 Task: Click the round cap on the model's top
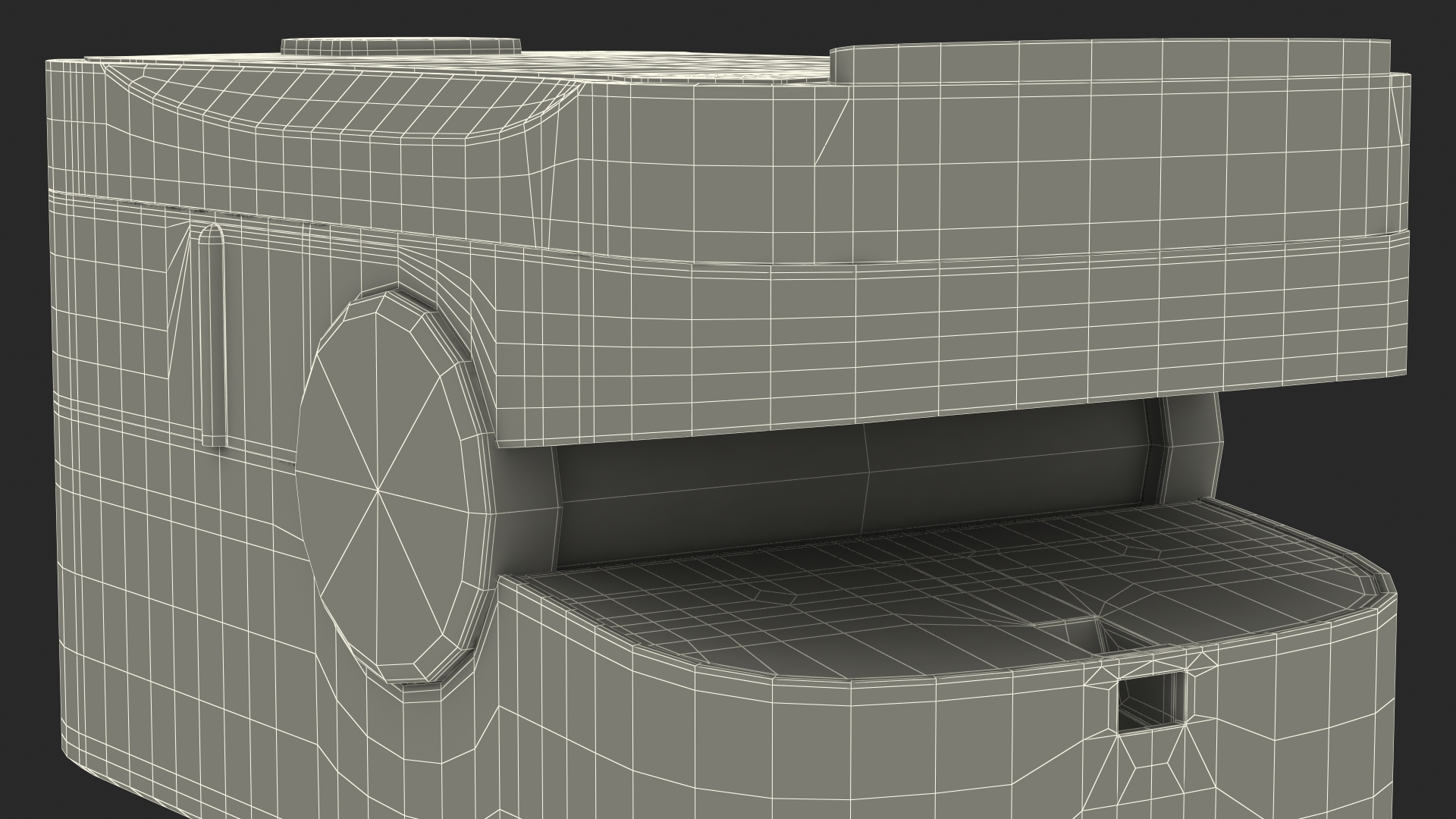(401, 47)
